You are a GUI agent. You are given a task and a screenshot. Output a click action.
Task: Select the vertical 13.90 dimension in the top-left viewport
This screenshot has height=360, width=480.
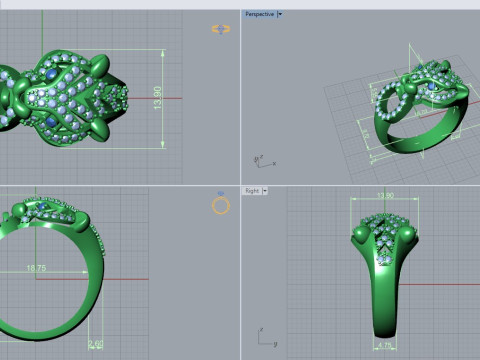158,98
